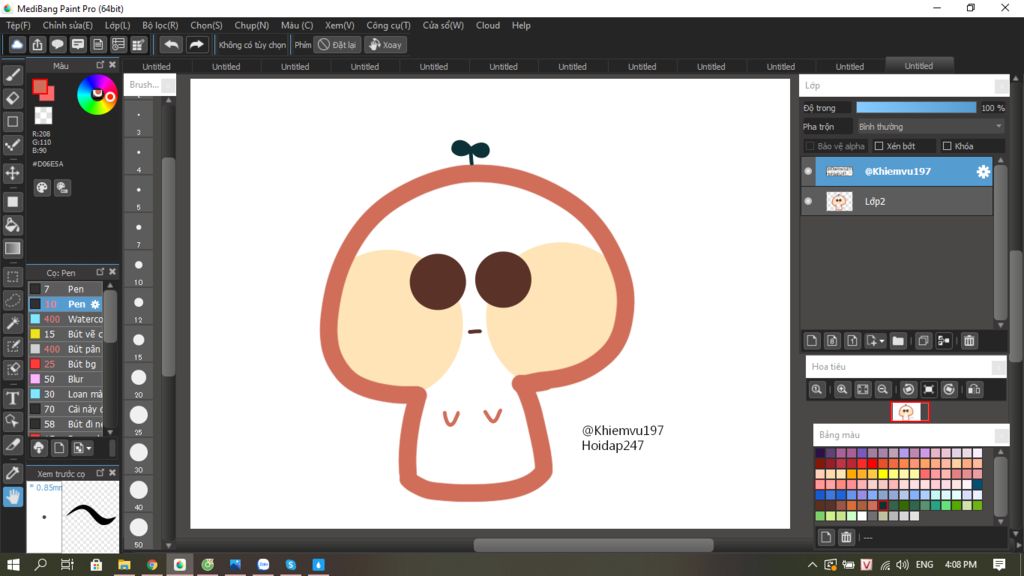Hide the @Khiemvu197 layer

point(808,171)
